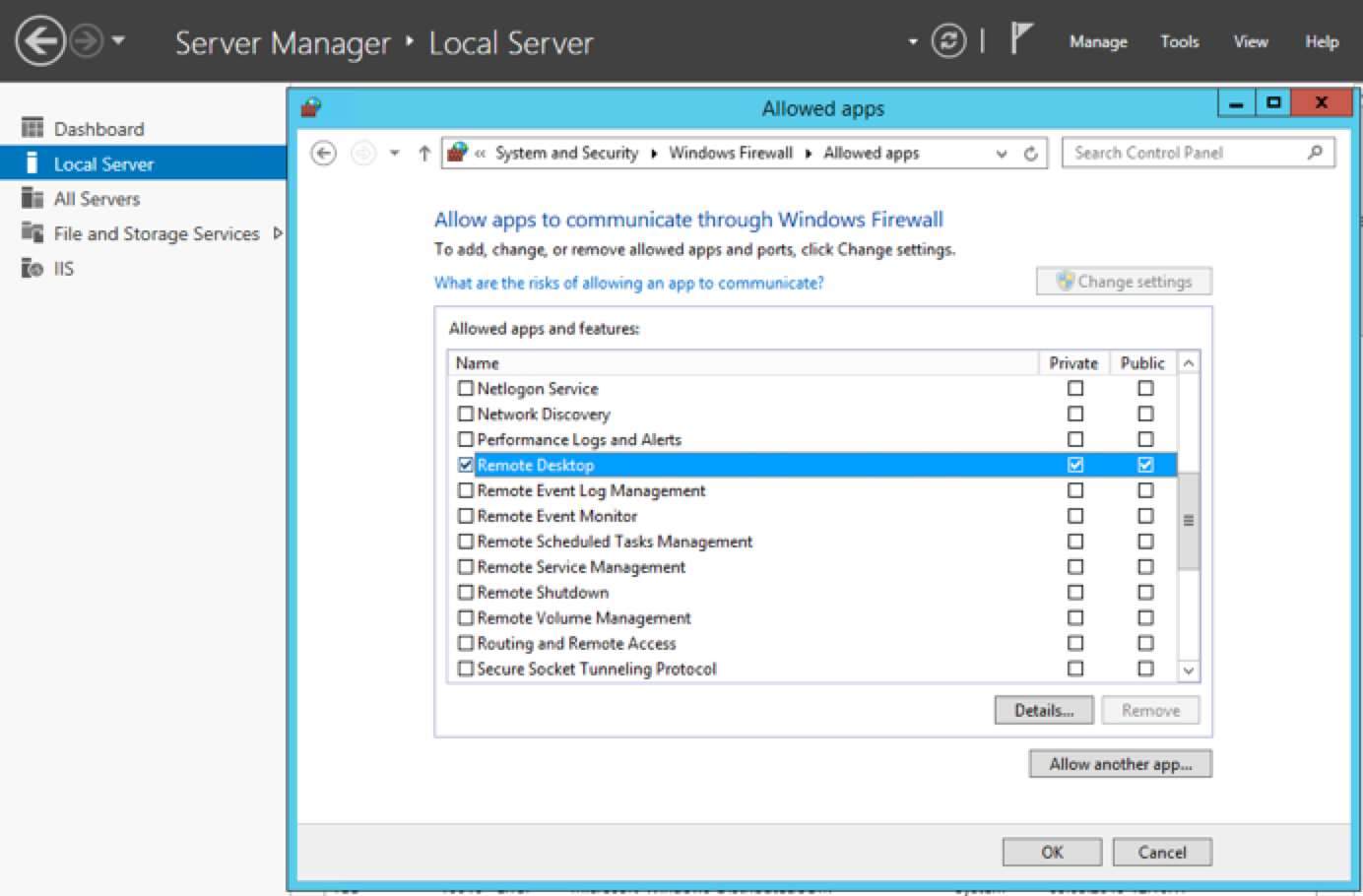Enable Remote Shutdown Private checkbox
The height and width of the screenshot is (896, 1363).
tap(1075, 592)
